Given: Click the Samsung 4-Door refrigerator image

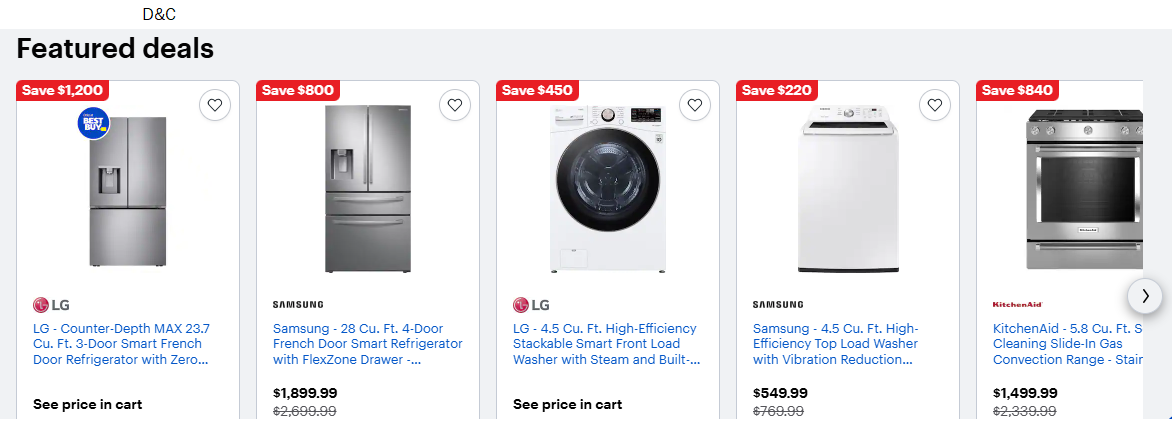Looking at the screenshot, I should coord(367,188).
